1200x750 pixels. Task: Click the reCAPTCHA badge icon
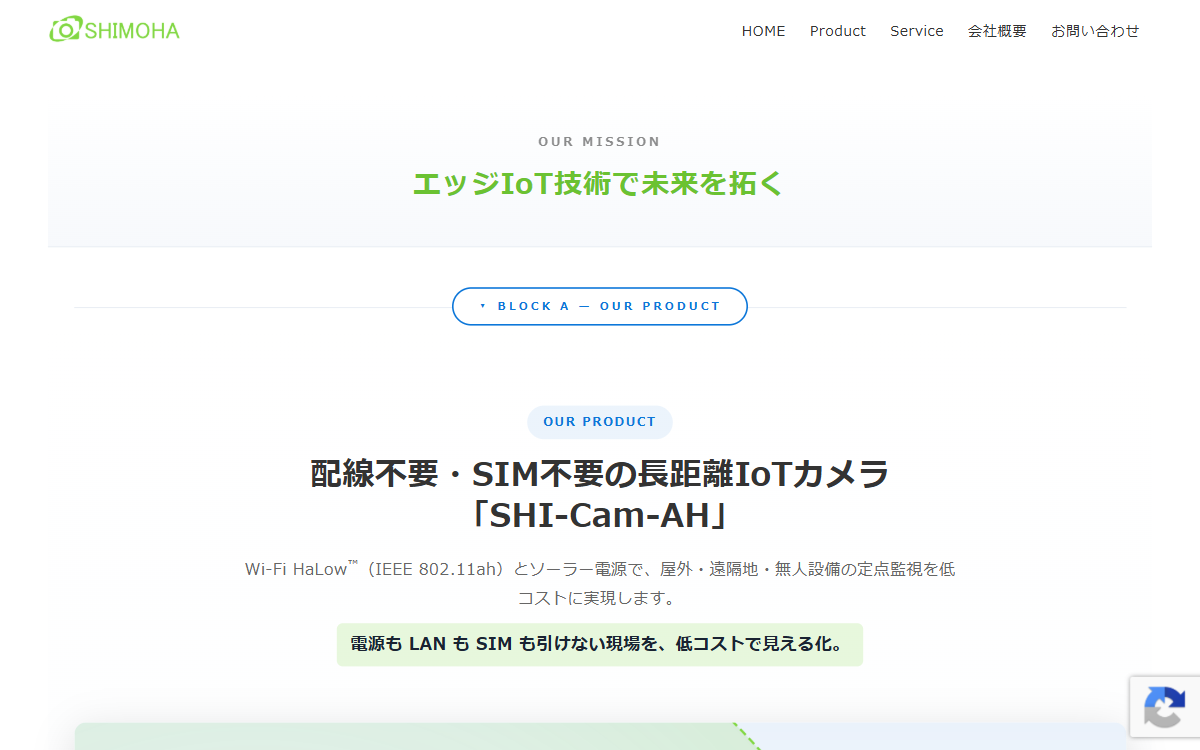point(1165,707)
